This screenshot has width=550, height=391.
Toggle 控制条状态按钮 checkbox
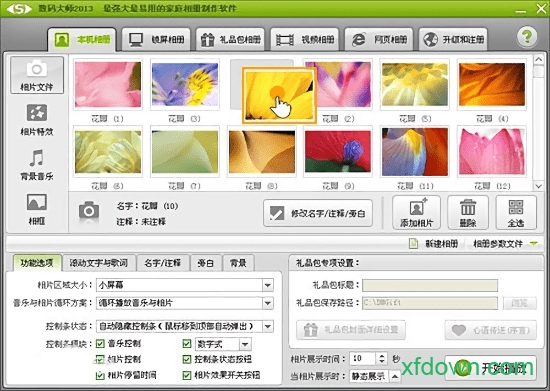point(187,359)
